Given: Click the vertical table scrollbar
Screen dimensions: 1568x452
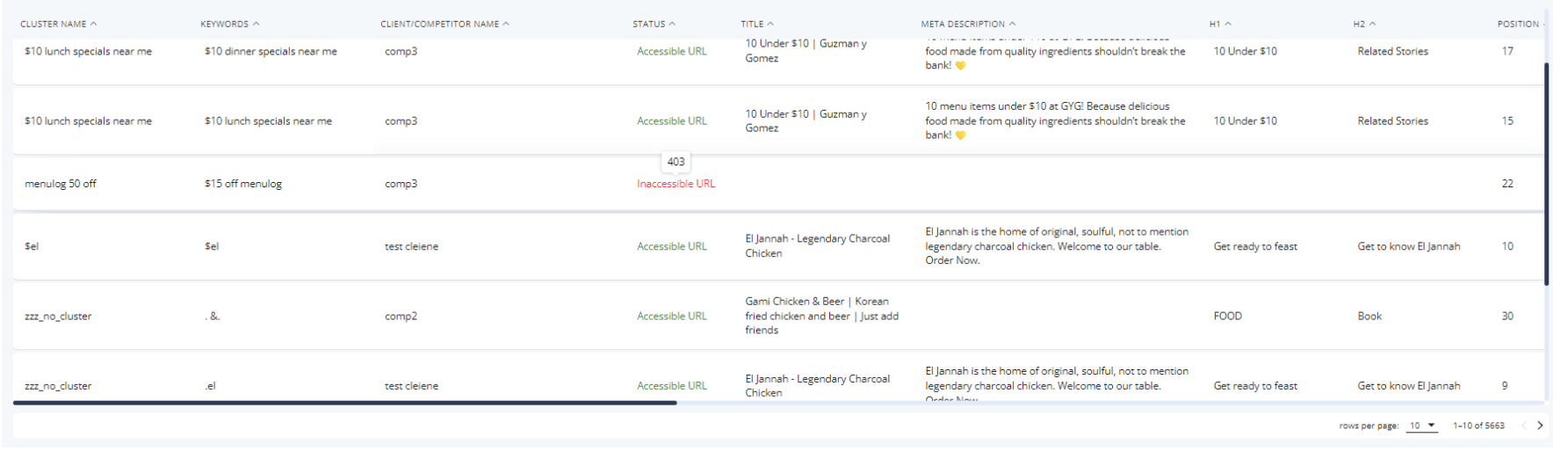Looking at the screenshot, I should tap(1547, 174).
